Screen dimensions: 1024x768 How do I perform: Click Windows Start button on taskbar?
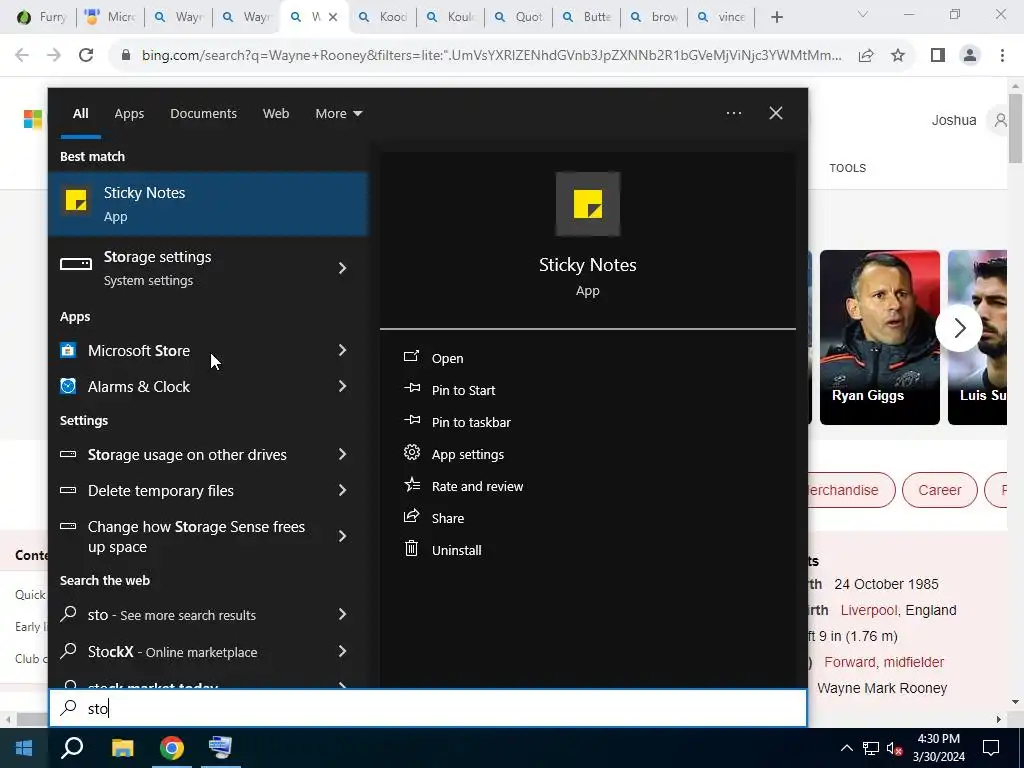click(x=24, y=748)
